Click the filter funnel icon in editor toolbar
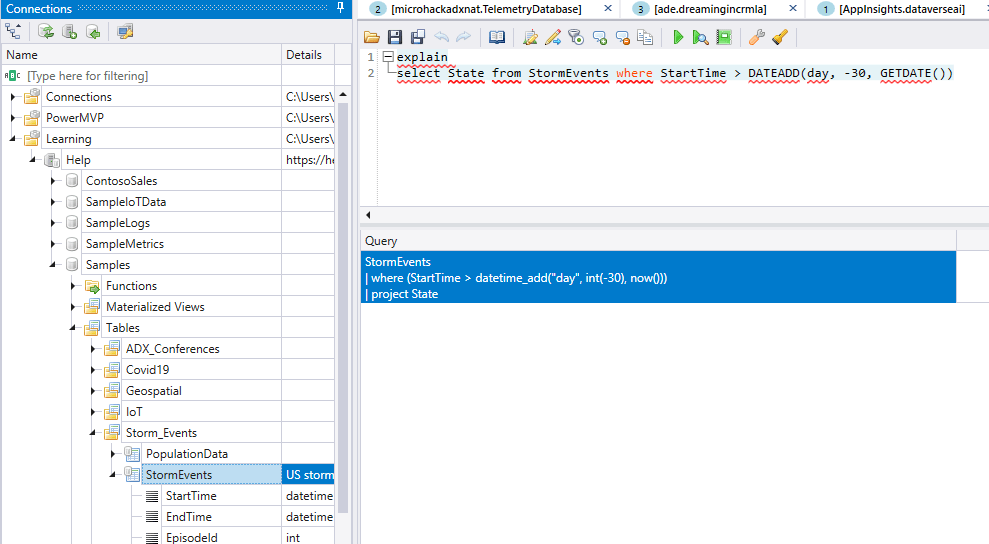The height and width of the screenshot is (544, 989). [x=575, y=37]
